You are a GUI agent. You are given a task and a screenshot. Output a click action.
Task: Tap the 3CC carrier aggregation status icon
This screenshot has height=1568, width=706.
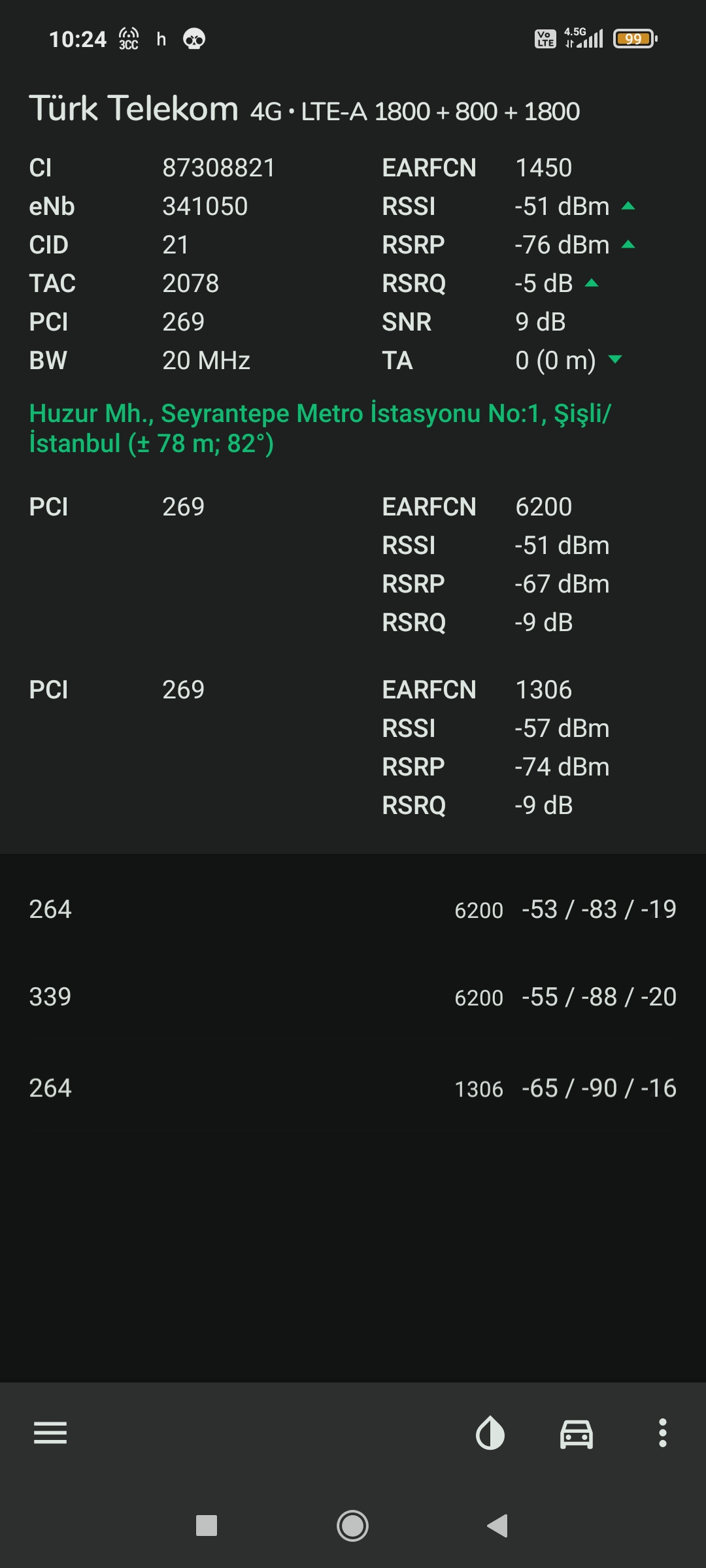[x=129, y=39]
